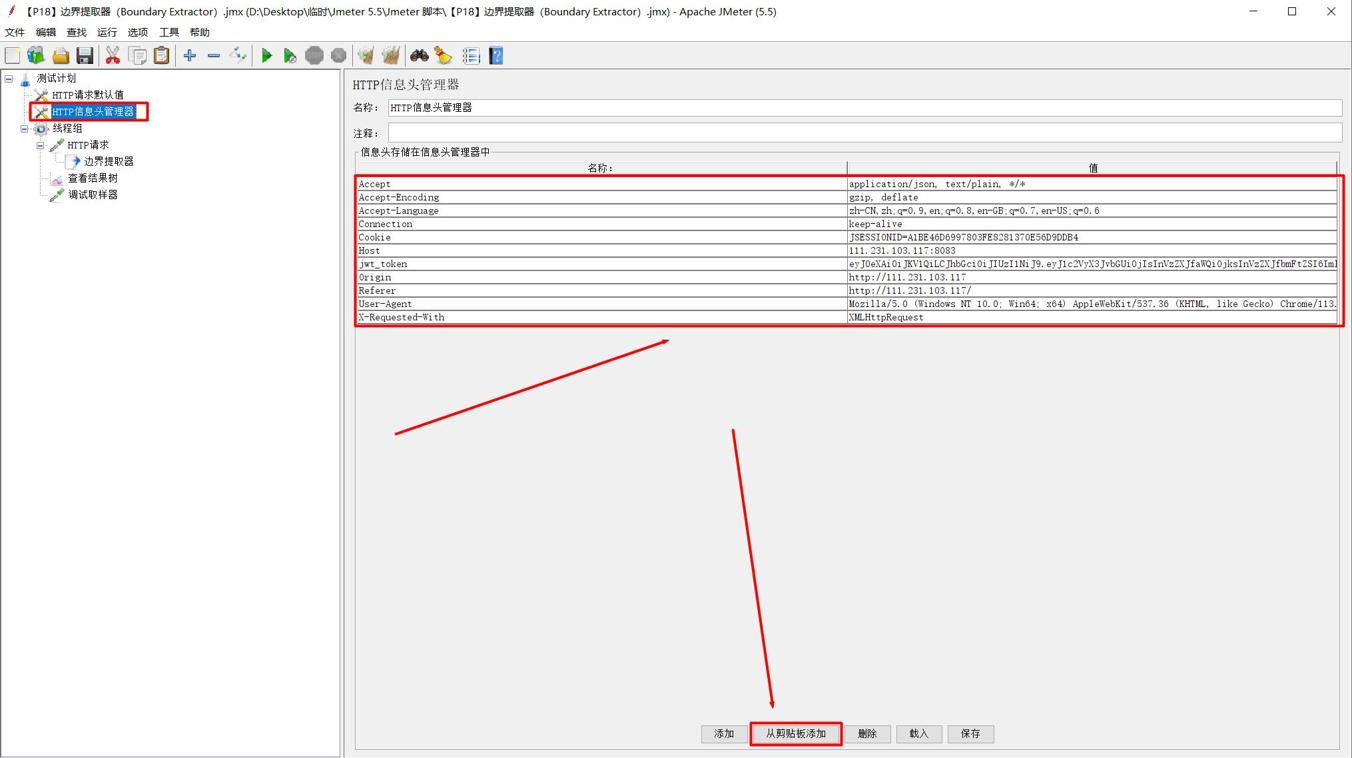Select 边界提取器 in the tree
The height and width of the screenshot is (758, 1352).
(108, 162)
